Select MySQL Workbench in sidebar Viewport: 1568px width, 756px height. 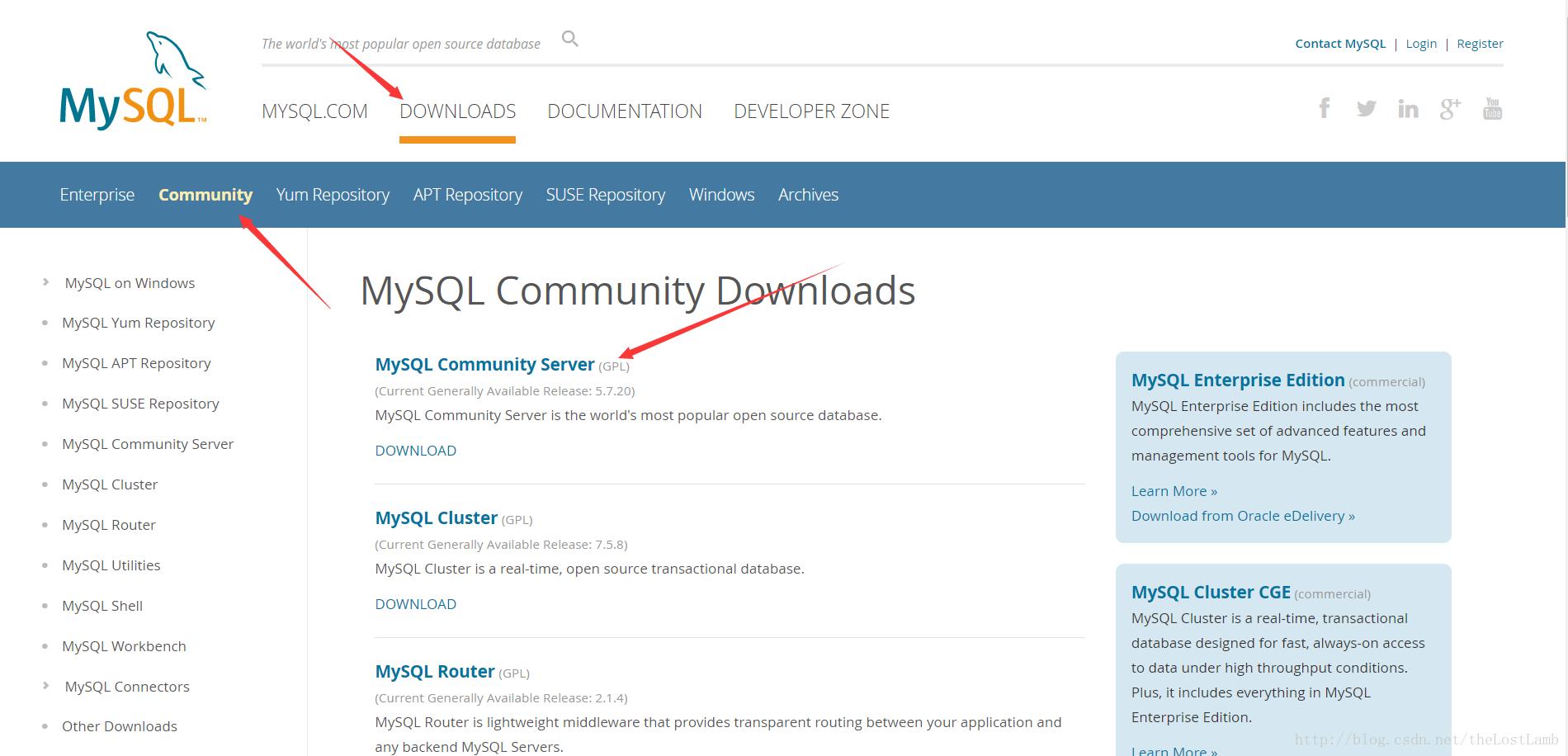point(124,645)
